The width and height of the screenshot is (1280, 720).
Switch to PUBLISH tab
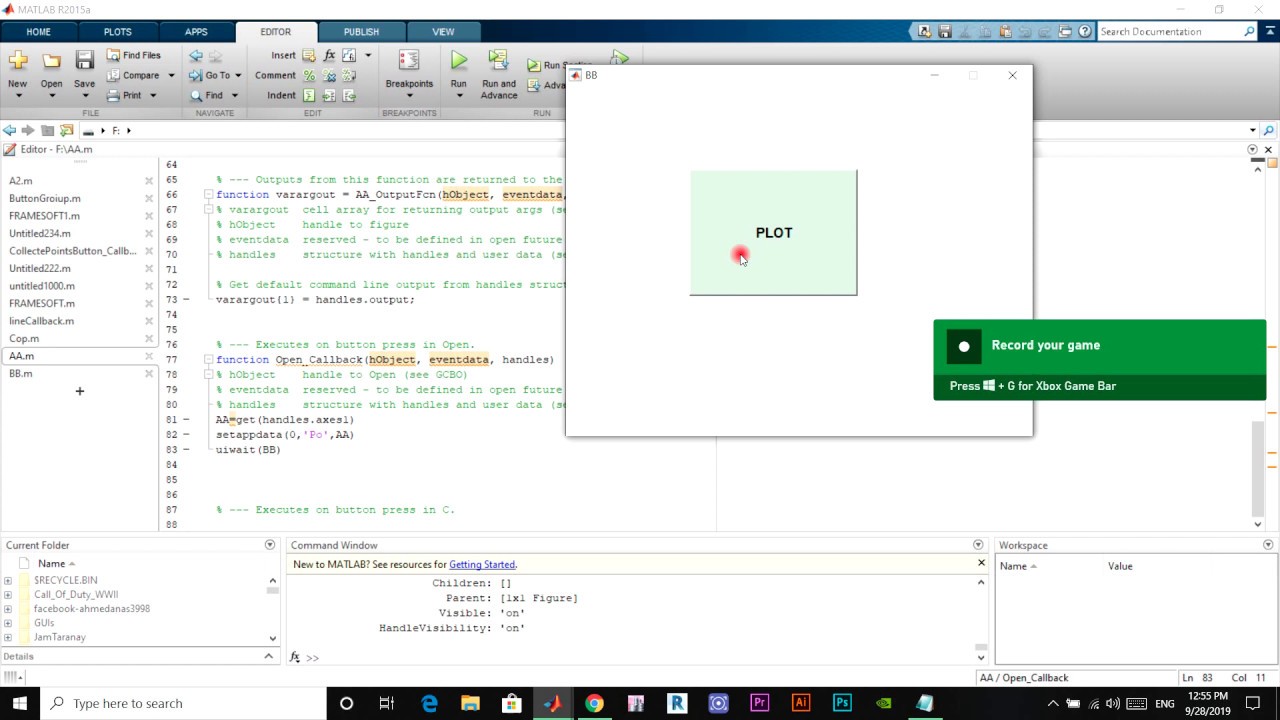pyautogui.click(x=361, y=31)
